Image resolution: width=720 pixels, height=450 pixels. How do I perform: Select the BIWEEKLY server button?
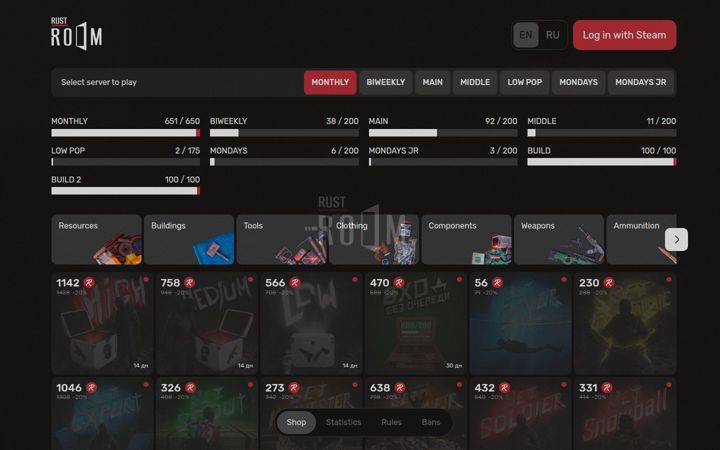click(386, 82)
